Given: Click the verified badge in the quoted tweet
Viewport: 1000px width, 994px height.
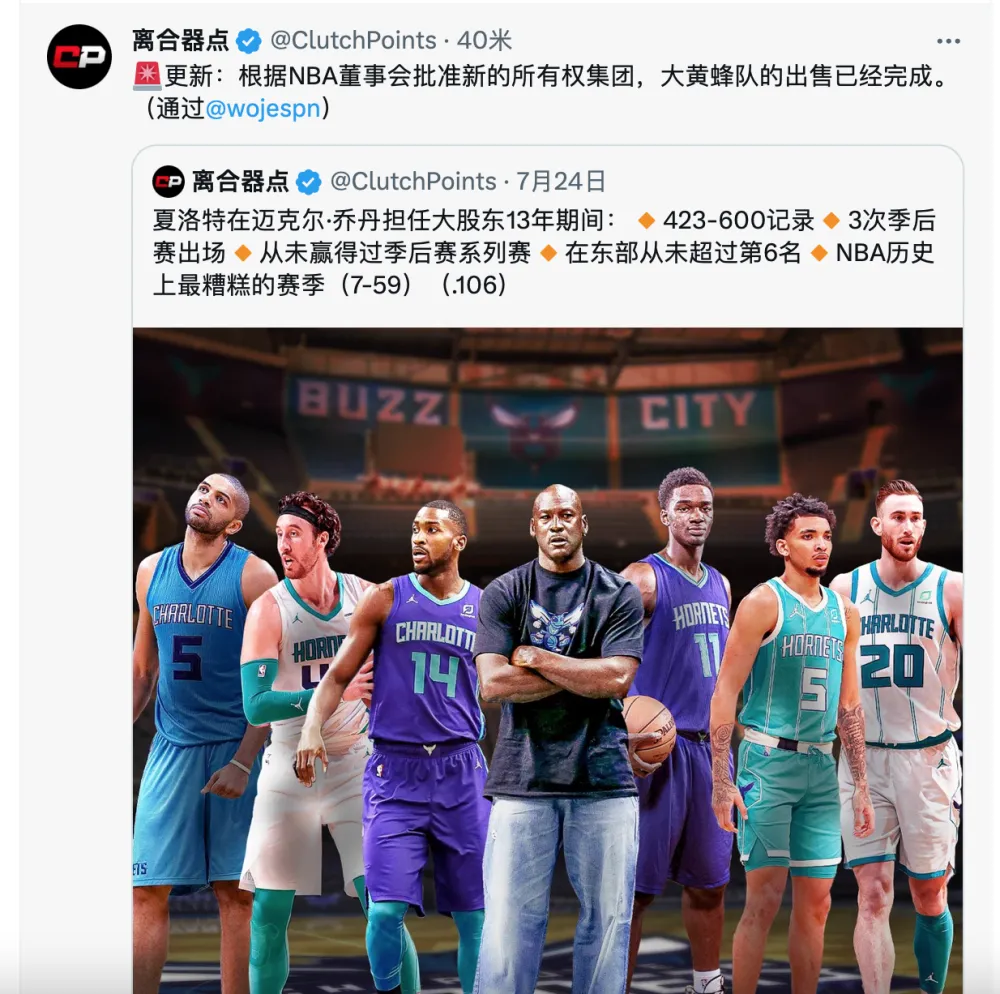Looking at the screenshot, I should coord(309,182).
